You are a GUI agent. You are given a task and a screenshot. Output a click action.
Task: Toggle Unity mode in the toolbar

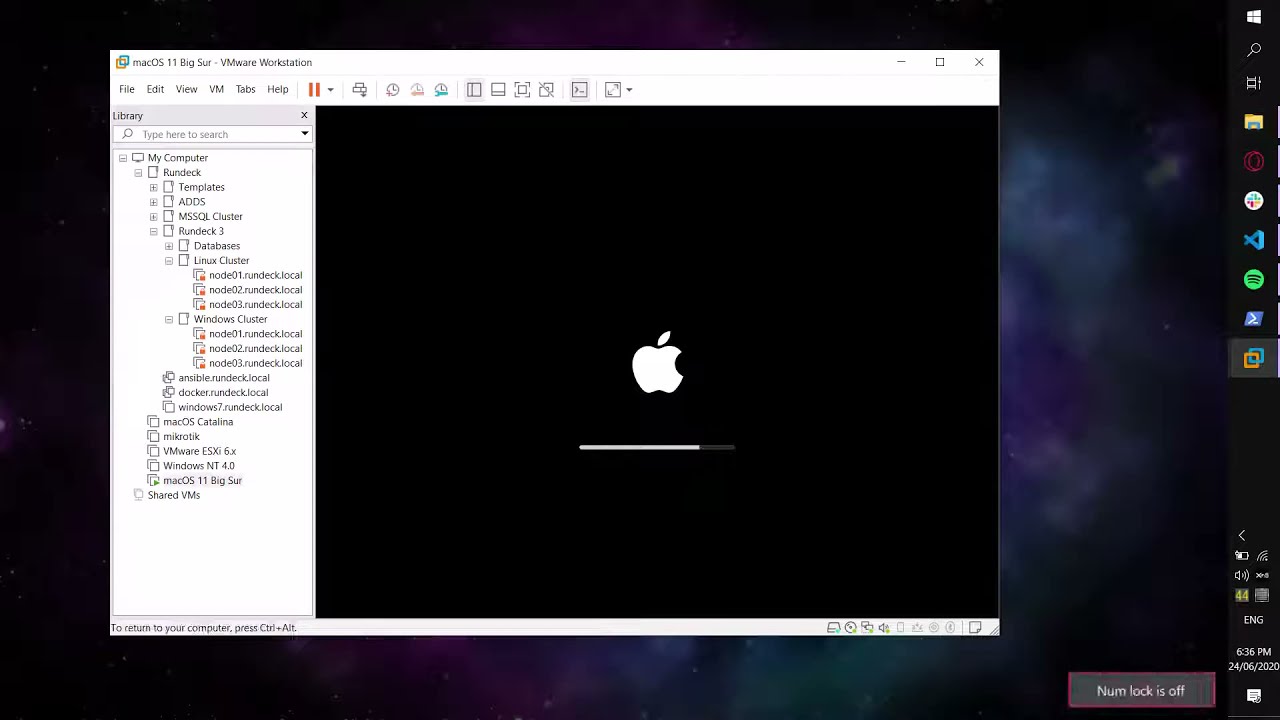pos(546,90)
